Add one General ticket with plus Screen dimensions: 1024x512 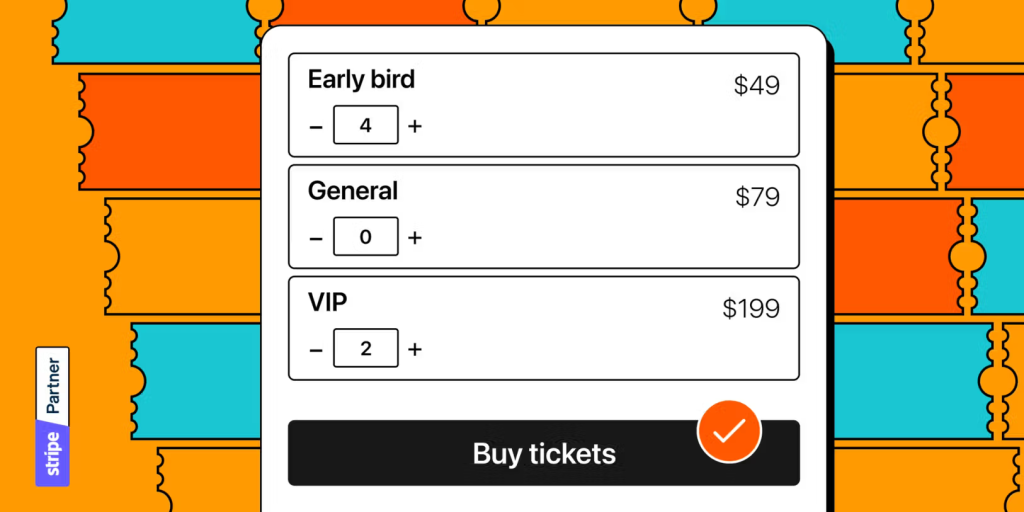(x=415, y=238)
